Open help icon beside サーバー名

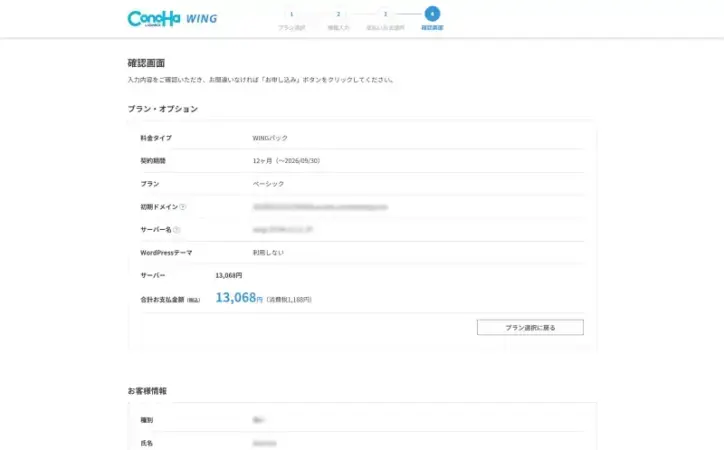point(176,230)
